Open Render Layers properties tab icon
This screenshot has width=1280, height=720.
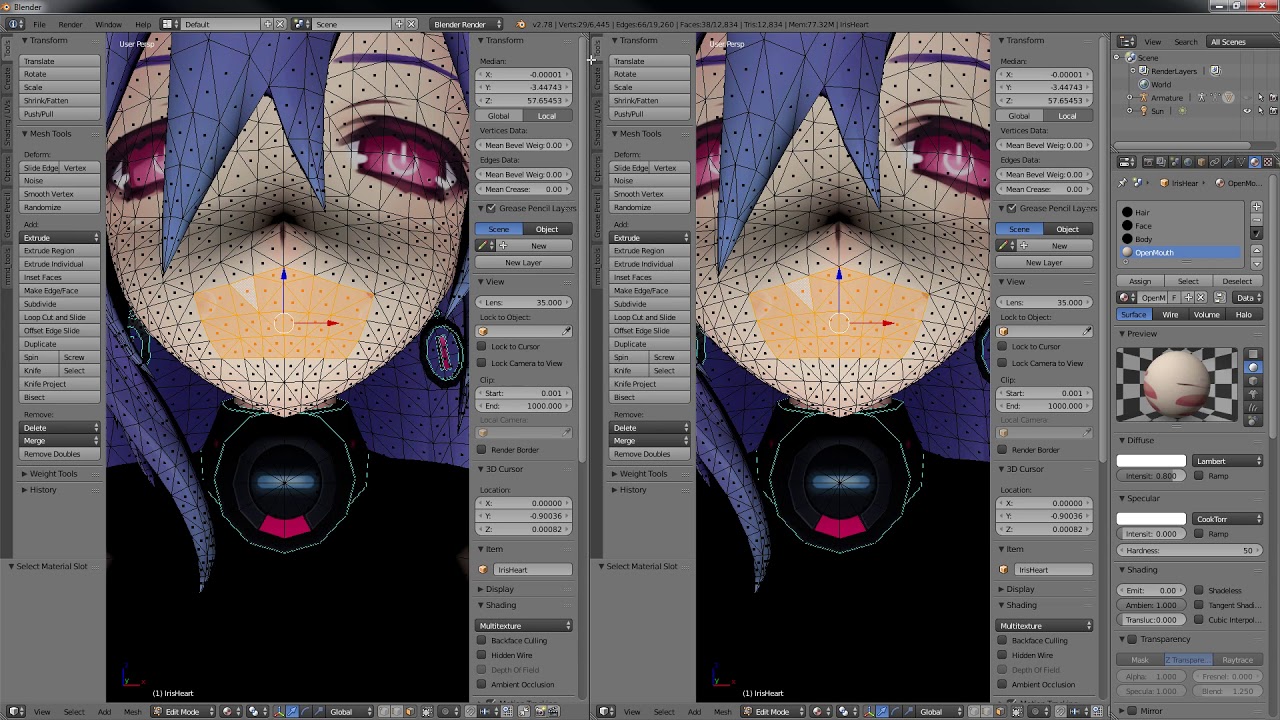coord(1161,162)
